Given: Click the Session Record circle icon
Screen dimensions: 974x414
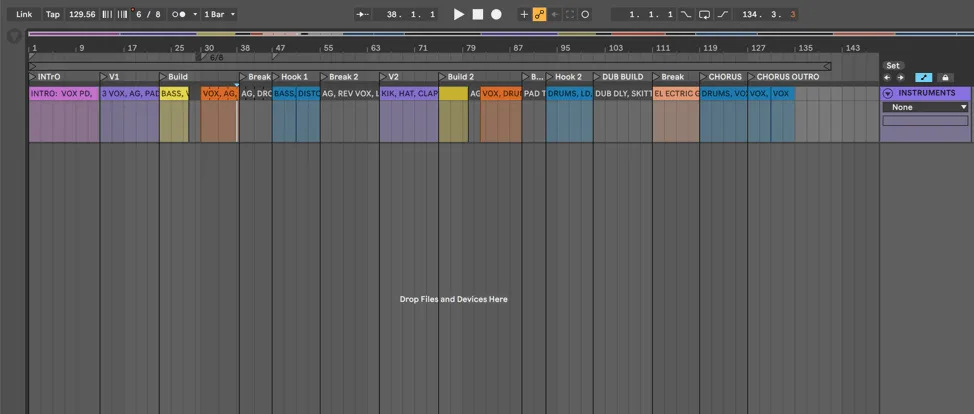Looking at the screenshot, I should click(x=585, y=14).
